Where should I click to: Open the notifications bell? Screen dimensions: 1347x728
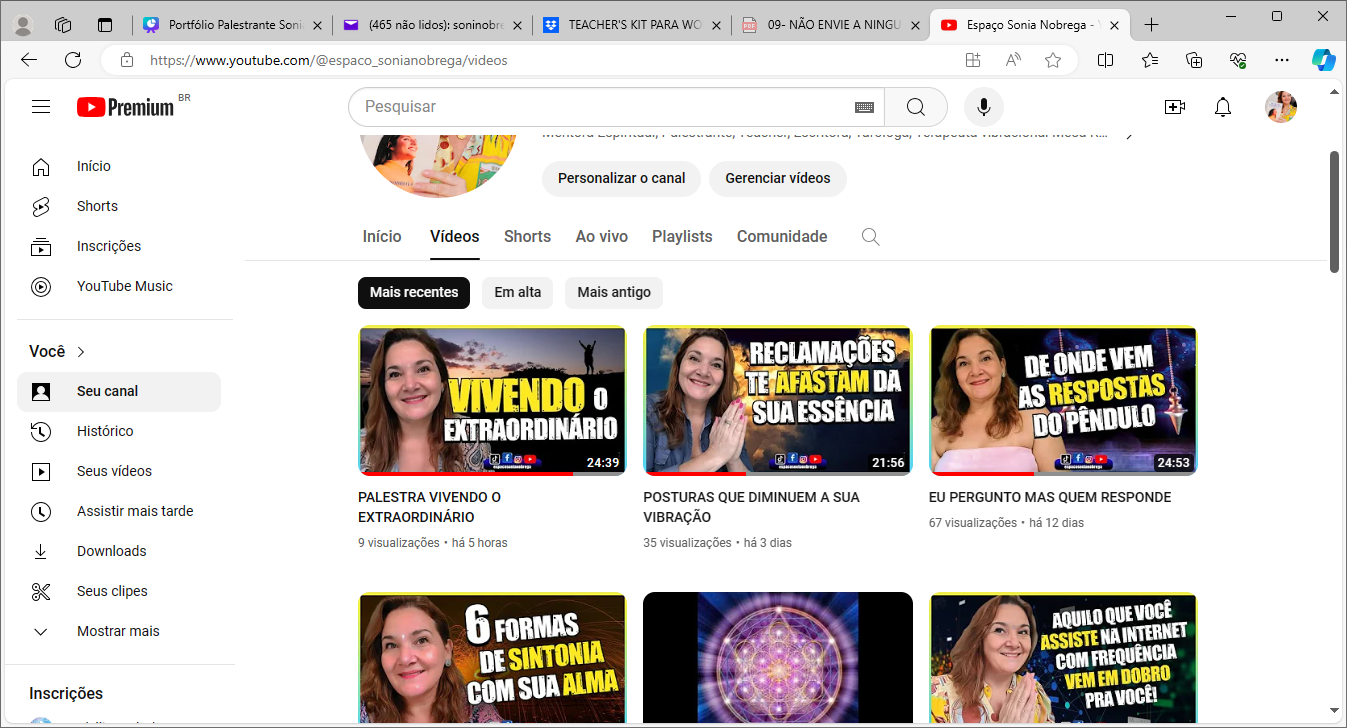point(1223,107)
